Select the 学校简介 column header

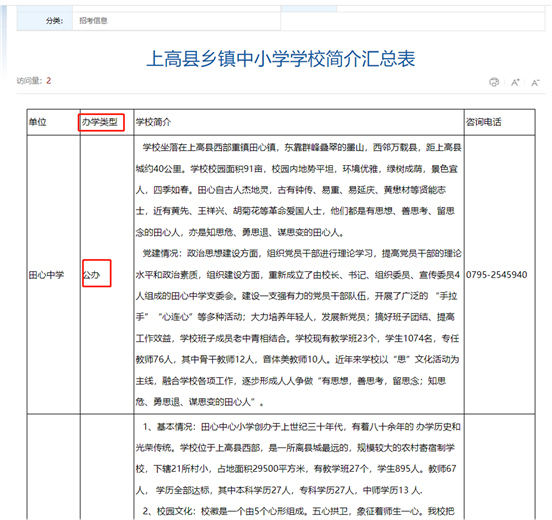coord(153,122)
